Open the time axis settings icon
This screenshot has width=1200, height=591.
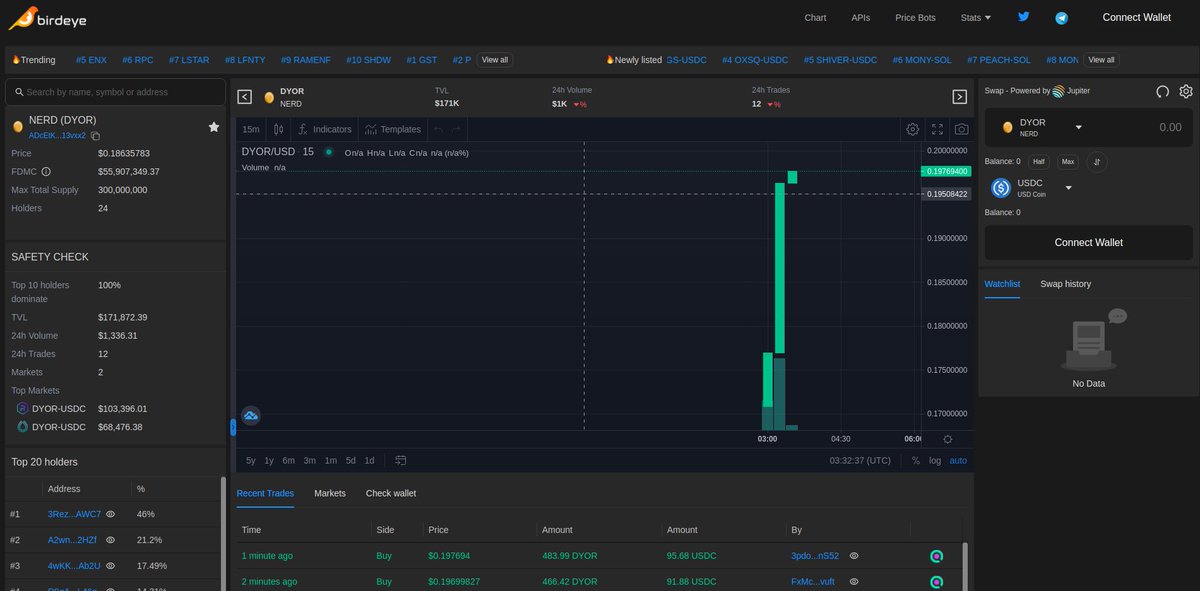(948, 439)
